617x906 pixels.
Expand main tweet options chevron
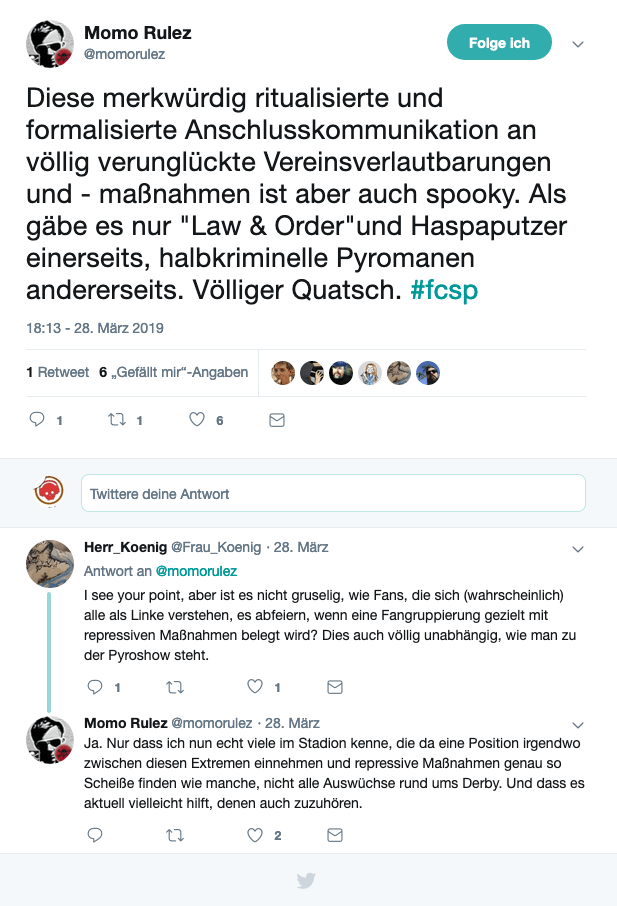[577, 44]
